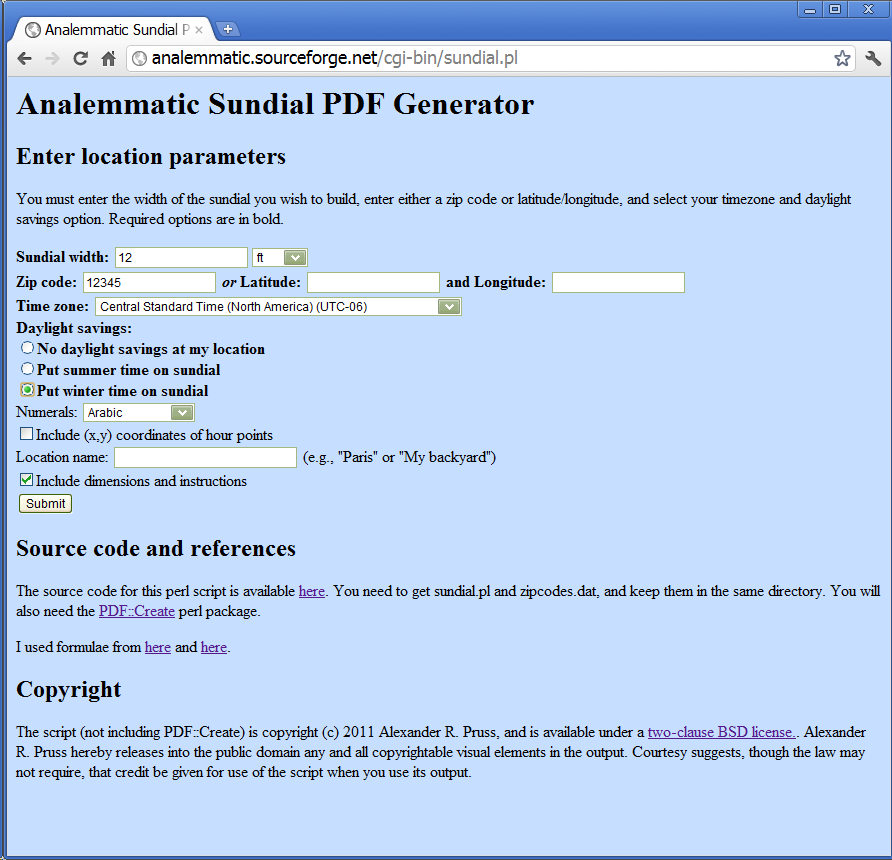Open the source code 'here' link
892x860 pixels.
click(312, 591)
